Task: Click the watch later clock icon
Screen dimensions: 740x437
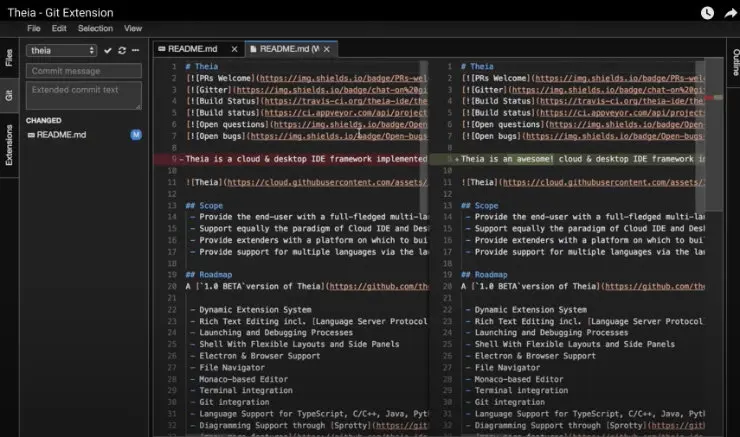Action: tap(707, 13)
